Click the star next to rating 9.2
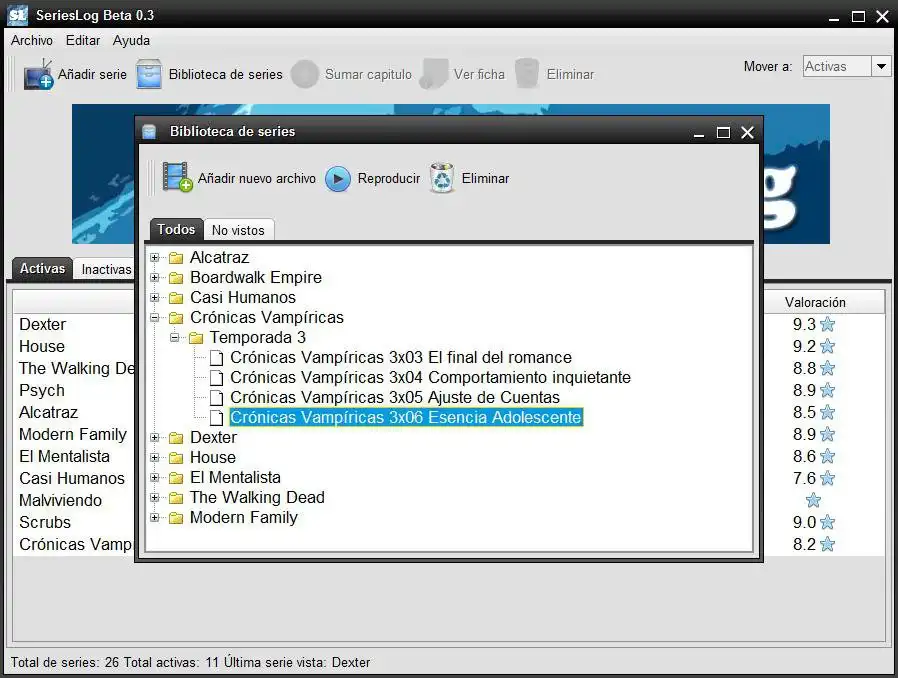This screenshot has width=898, height=678. tap(827, 346)
